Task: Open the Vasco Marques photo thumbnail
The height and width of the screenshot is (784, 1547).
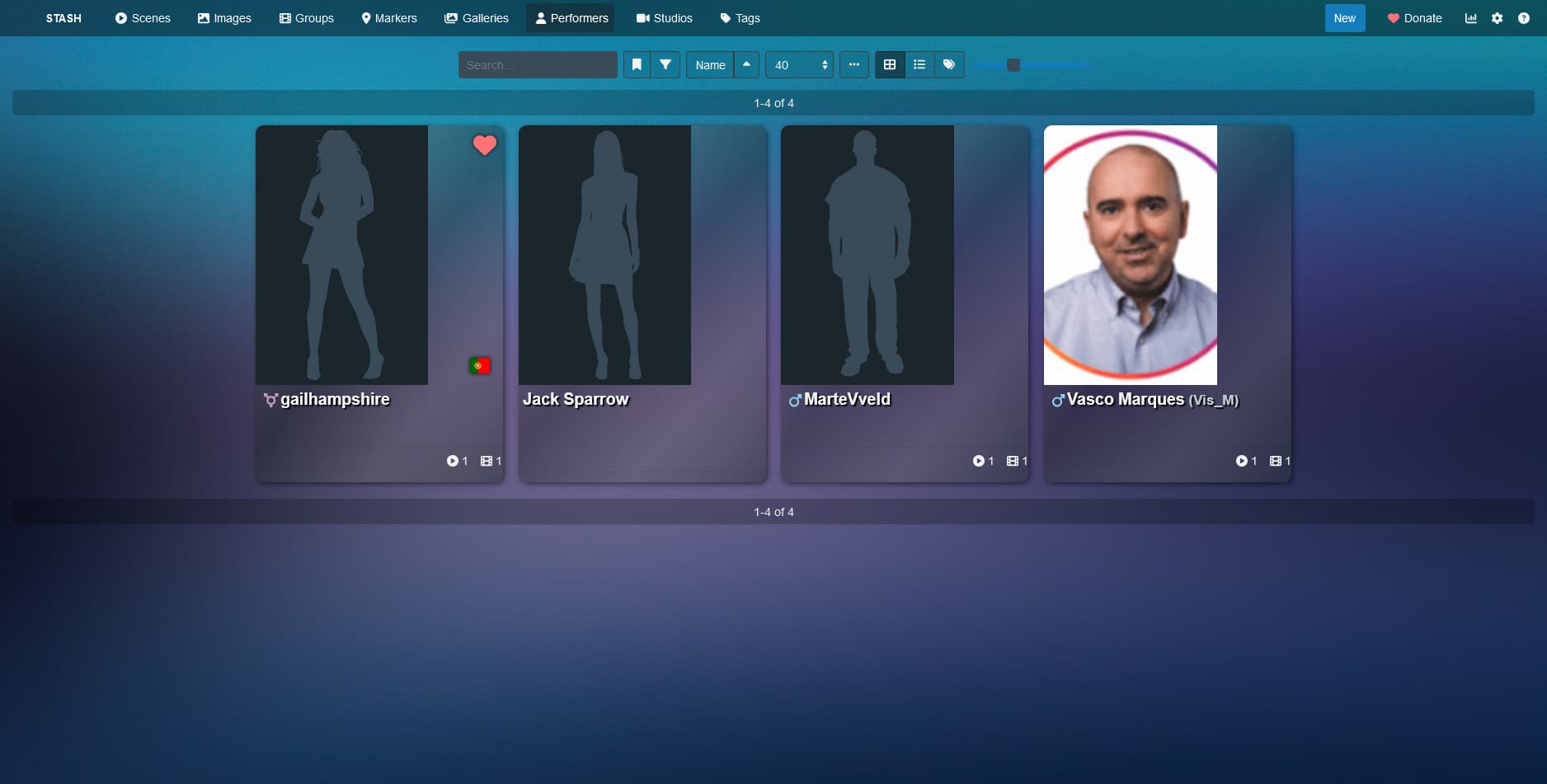Action: [x=1131, y=255]
